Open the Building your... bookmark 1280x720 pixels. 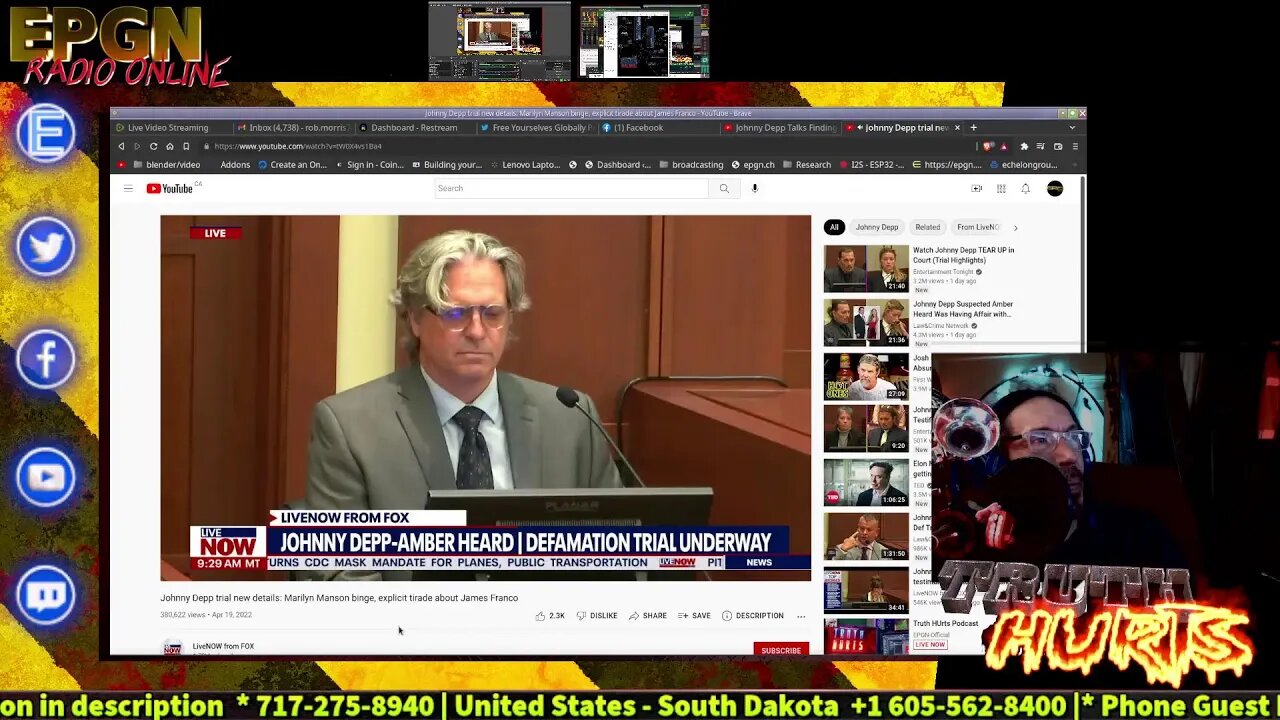pos(446,165)
